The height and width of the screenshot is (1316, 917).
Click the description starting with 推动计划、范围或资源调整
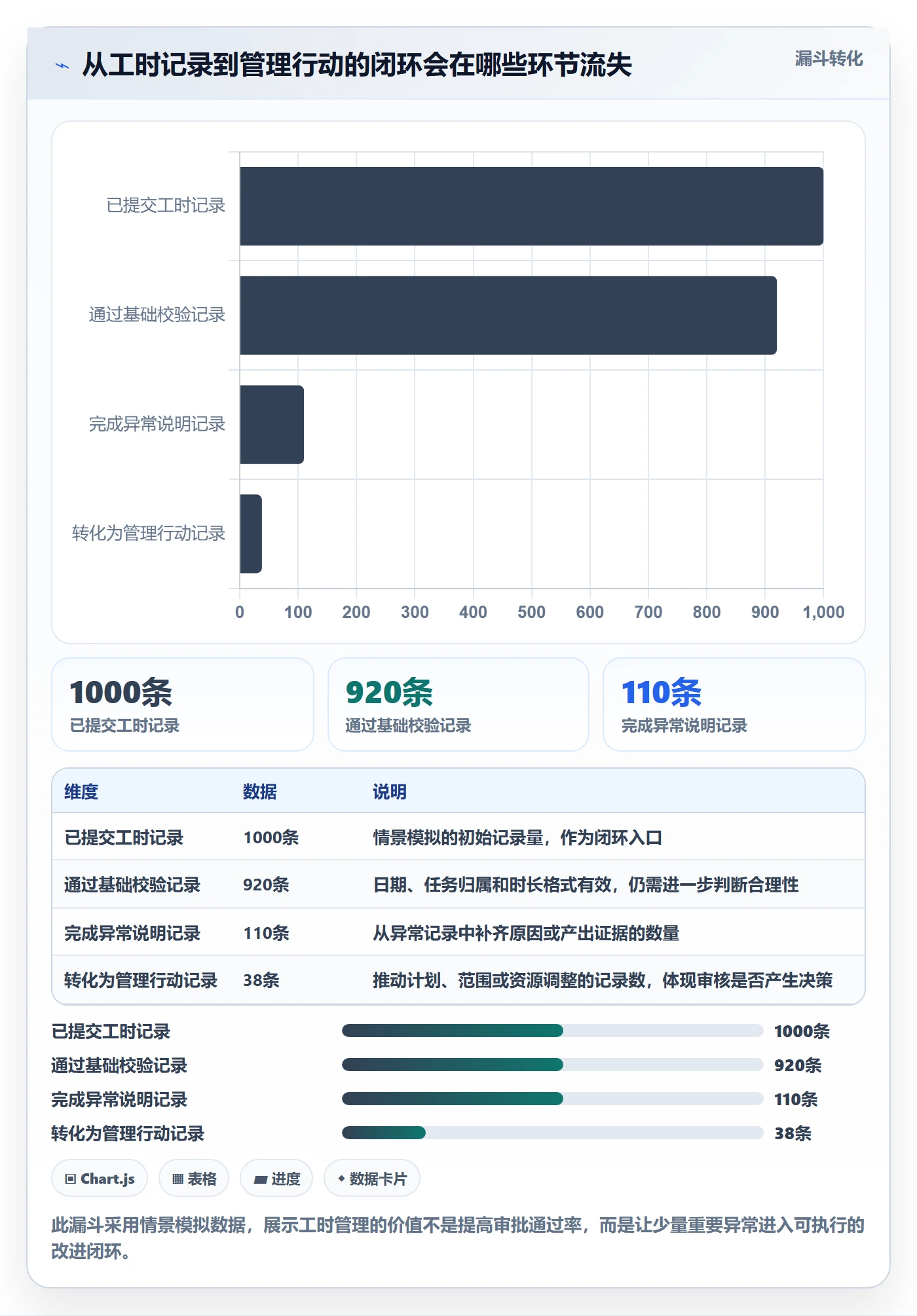click(x=603, y=981)
